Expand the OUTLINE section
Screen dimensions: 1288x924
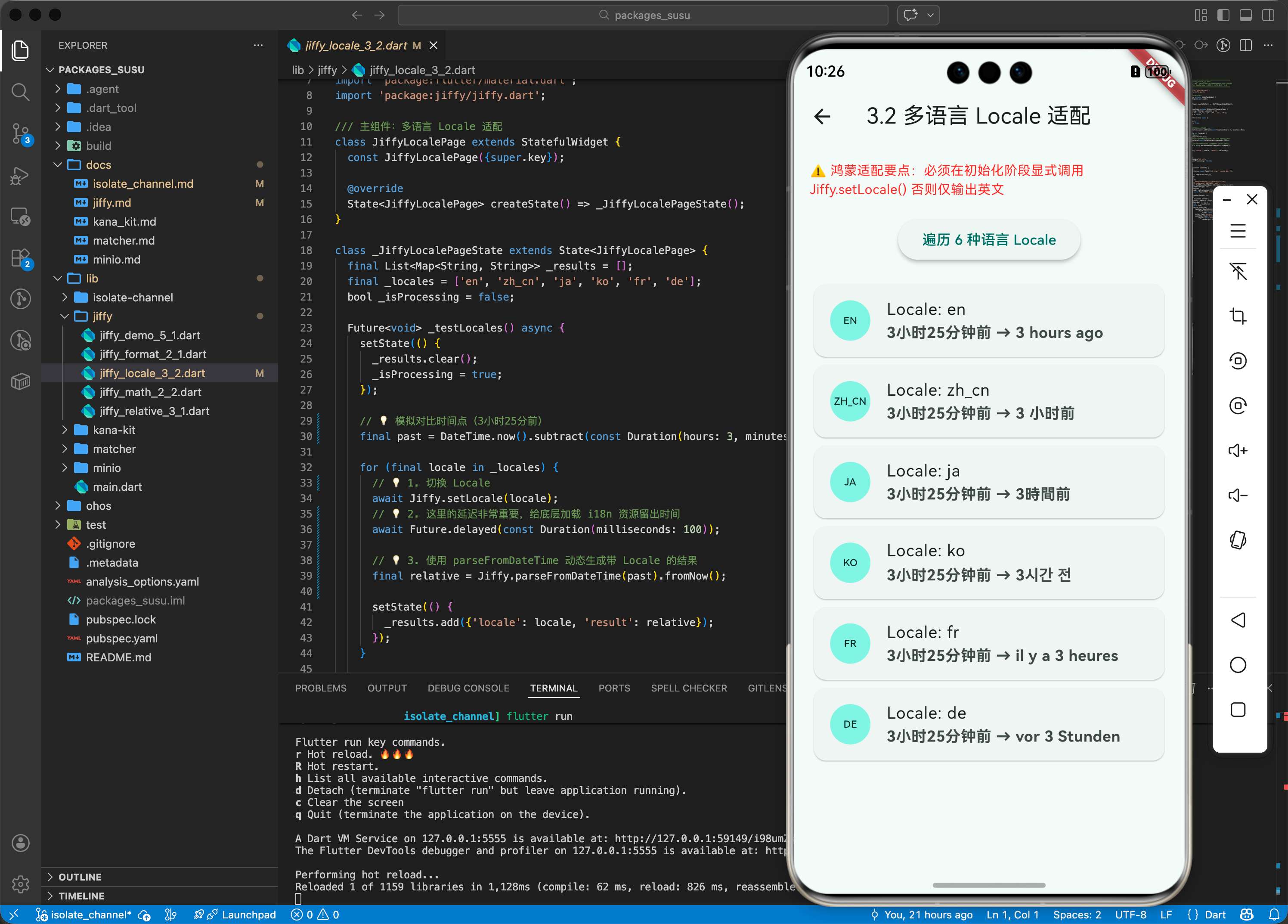(x=80, y=876)
